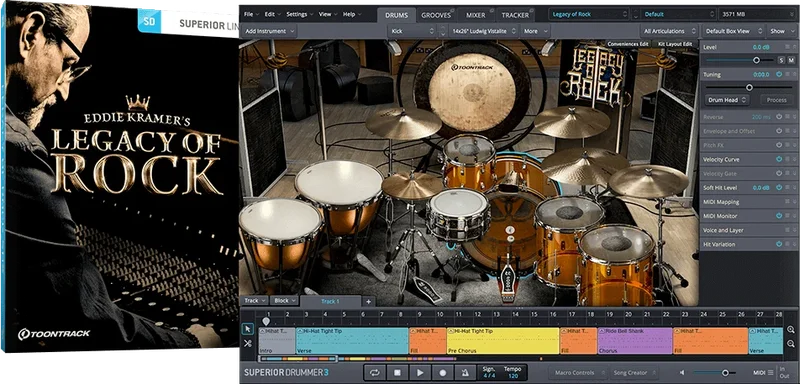Click the stop transport button
Image resolution: width=800 pixels, height=384 pixels.
pos(397,373)
